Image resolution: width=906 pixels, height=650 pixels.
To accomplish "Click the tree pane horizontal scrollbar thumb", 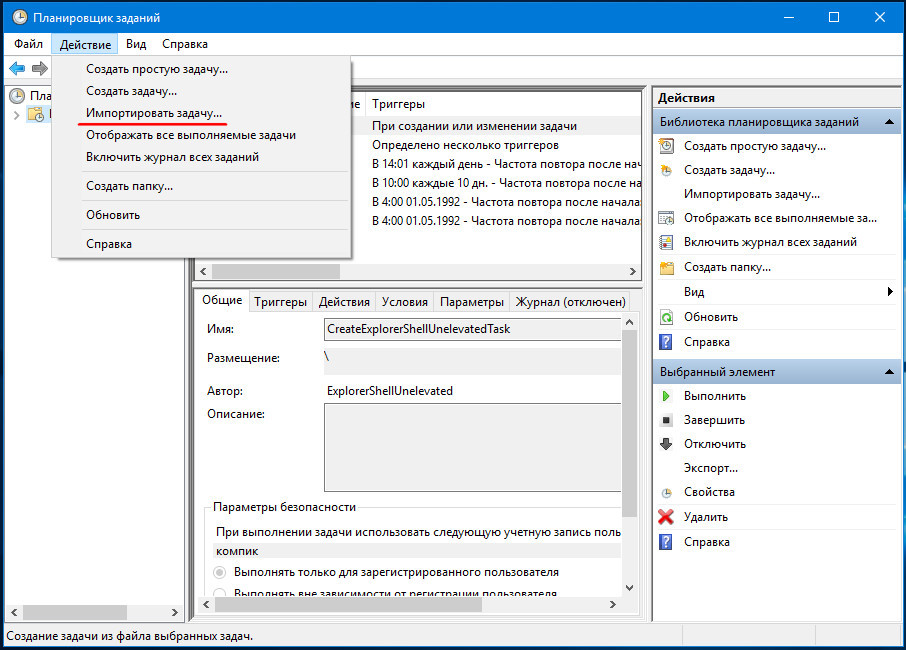I will pos(75,612).
